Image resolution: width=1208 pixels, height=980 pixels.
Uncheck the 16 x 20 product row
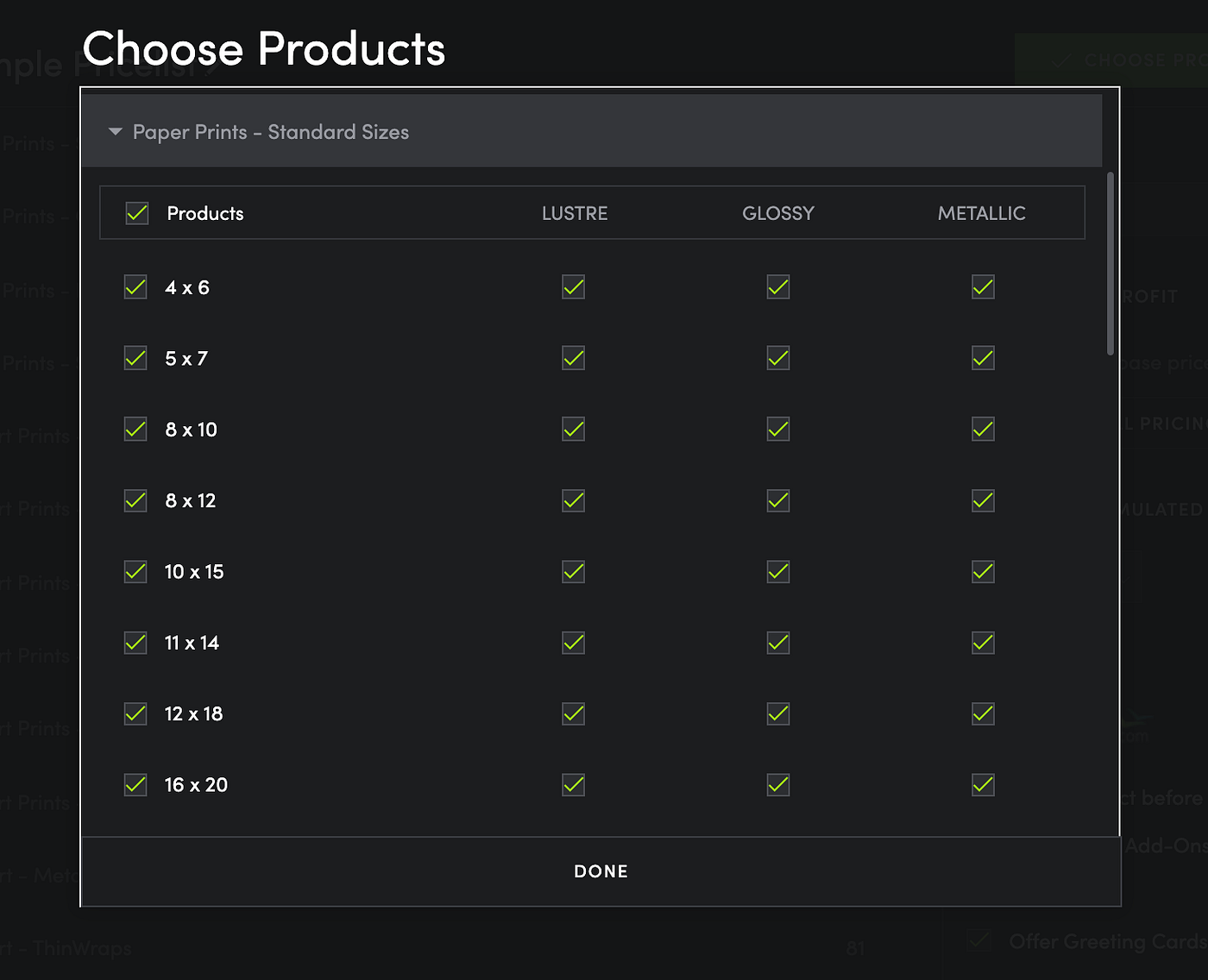coord(135,785)
